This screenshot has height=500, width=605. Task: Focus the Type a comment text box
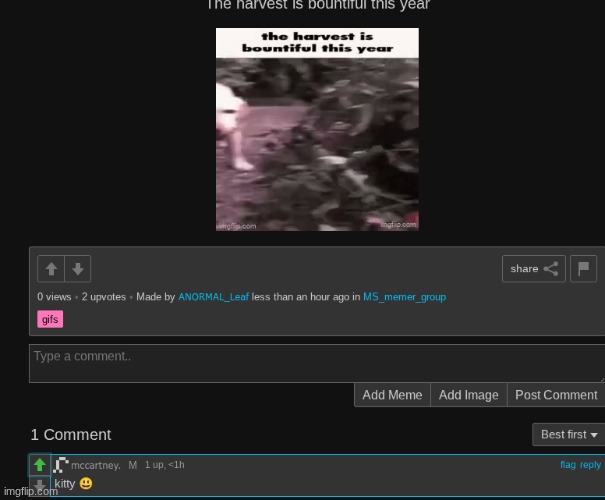coord(315,363)
